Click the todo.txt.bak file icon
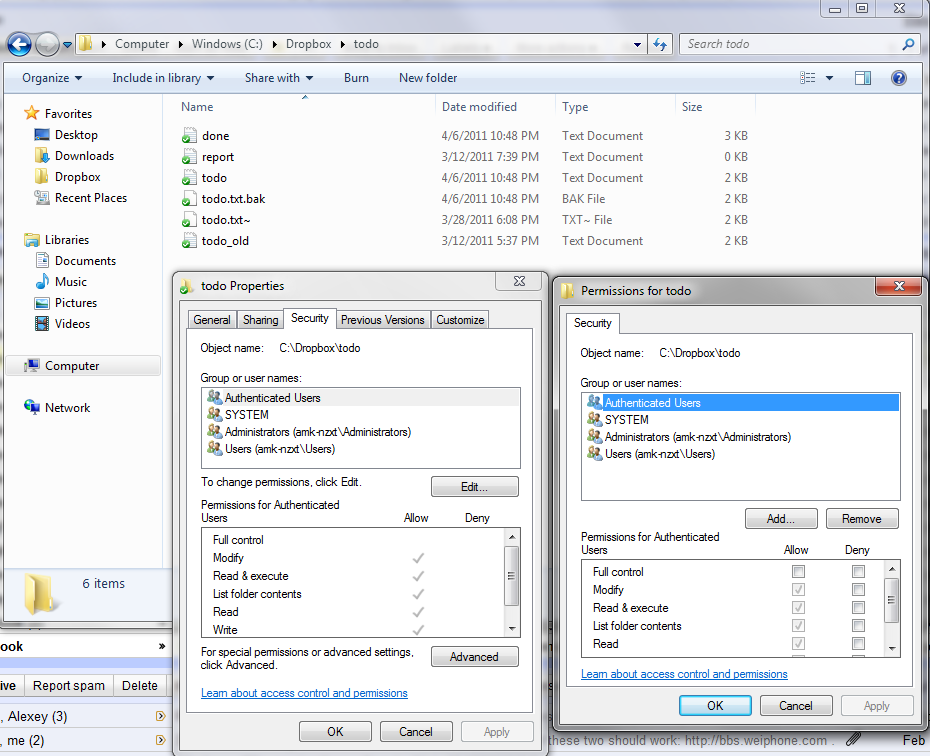Viewport: 930px width, 756px height. coord(189,198)
